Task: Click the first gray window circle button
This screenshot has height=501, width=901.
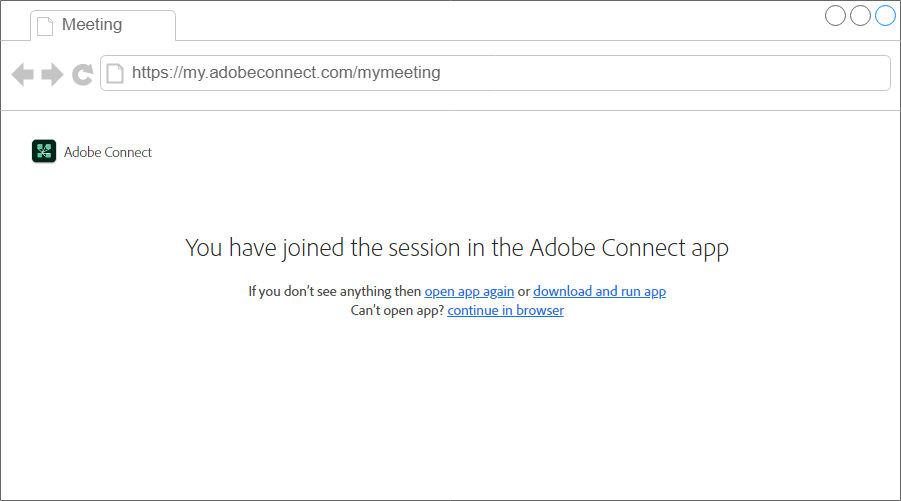Action: [835, 16]
